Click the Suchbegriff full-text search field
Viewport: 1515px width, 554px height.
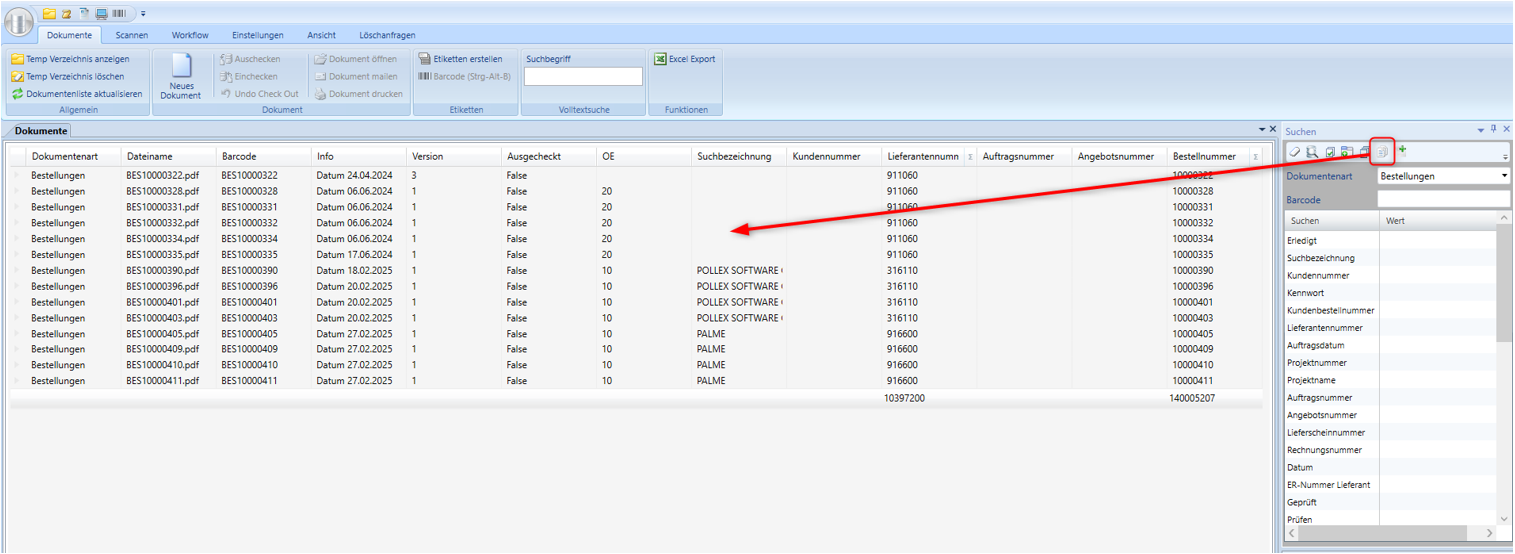point(583,77)
